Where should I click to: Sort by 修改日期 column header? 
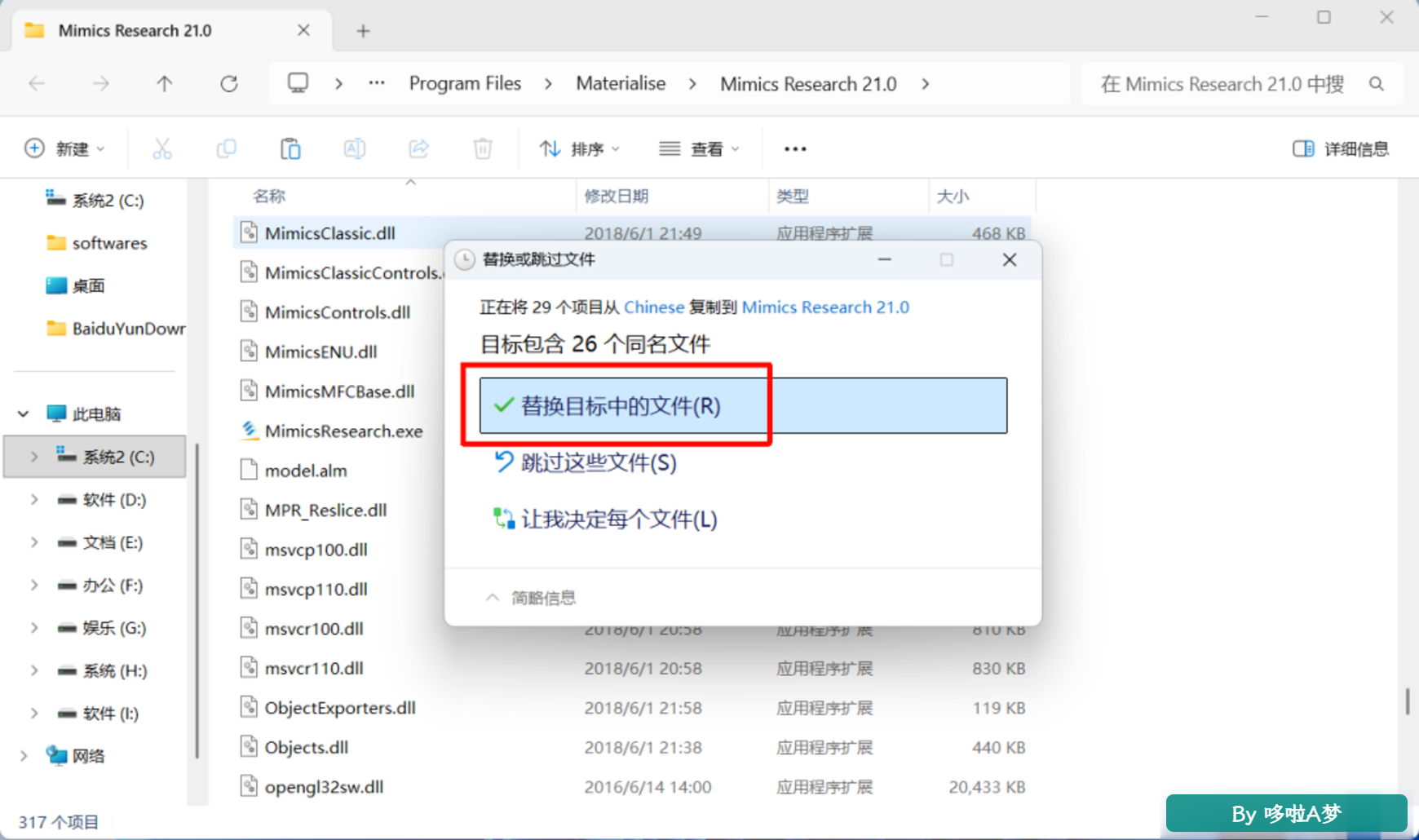pyautogui.click(x=617, y=196)
